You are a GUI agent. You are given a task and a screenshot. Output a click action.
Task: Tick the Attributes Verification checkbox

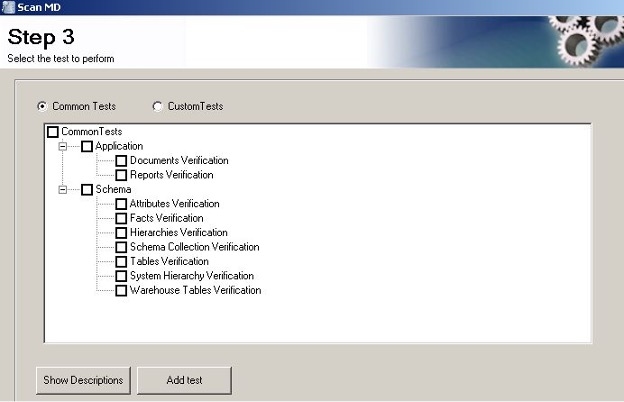click(x=121, y=204)
